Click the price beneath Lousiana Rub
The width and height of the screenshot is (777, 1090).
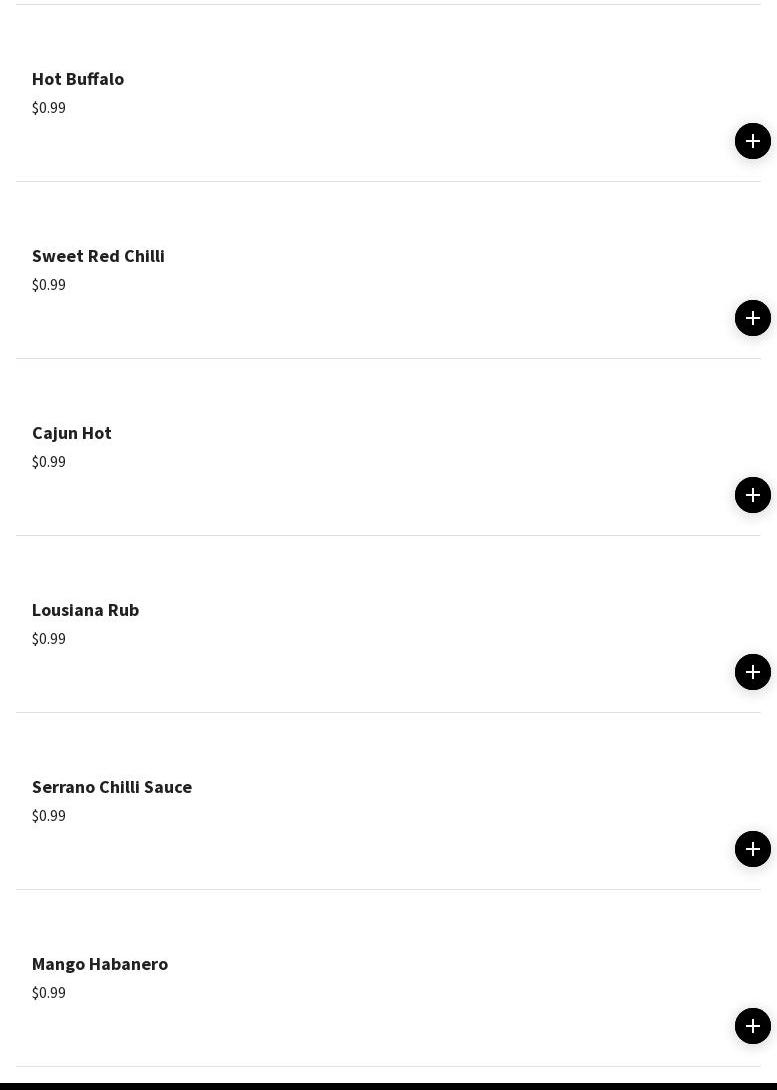pos(49,639)
